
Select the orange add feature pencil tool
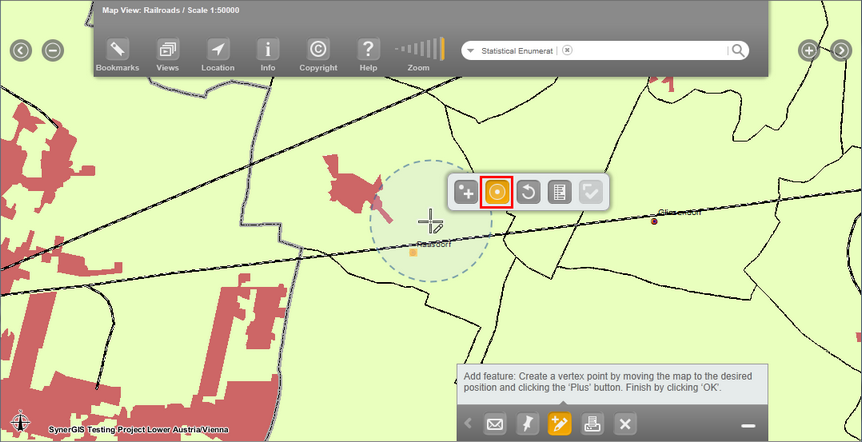(x=560, y=424)
